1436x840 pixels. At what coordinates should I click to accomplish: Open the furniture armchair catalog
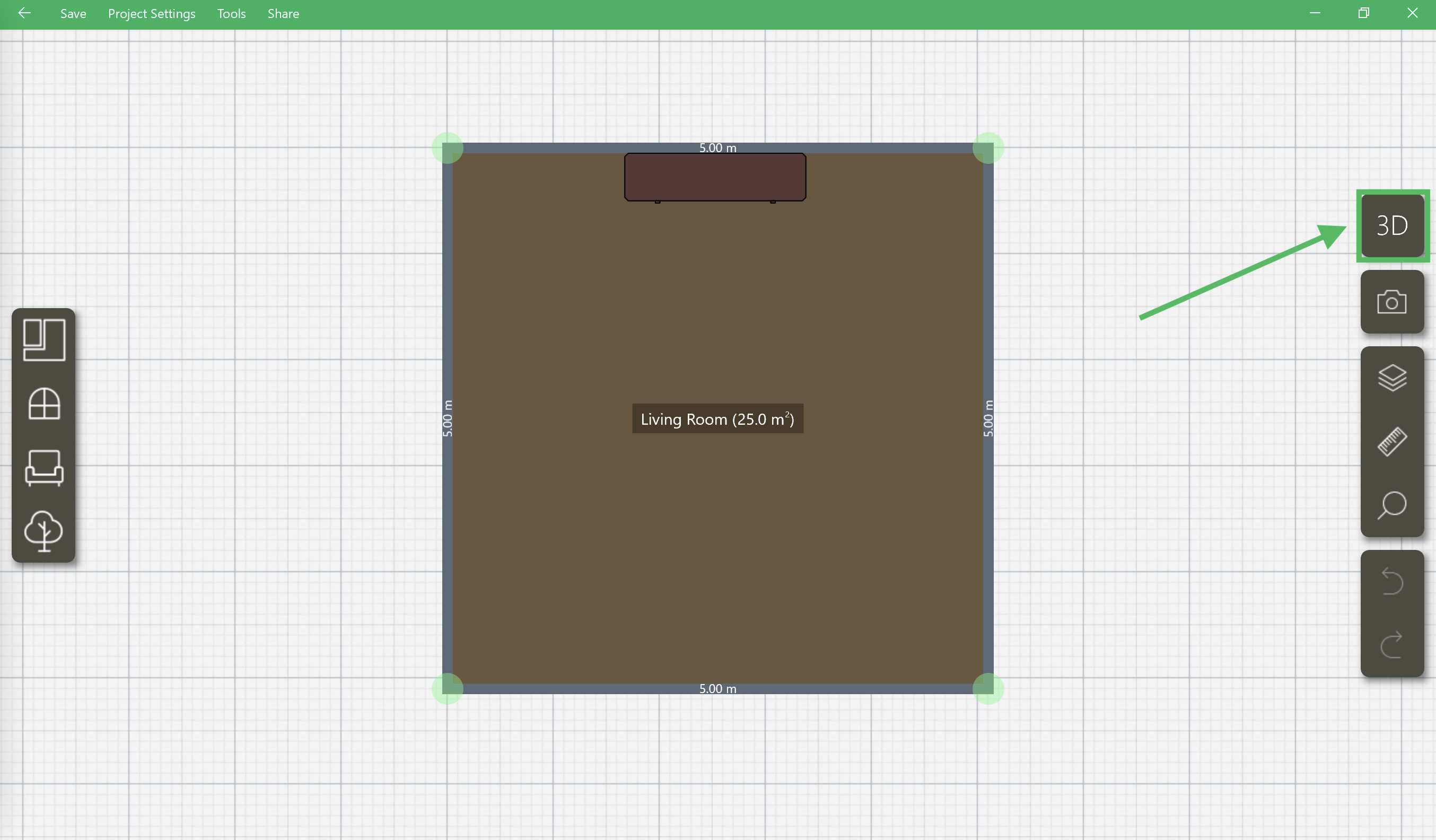coord(44,468)
